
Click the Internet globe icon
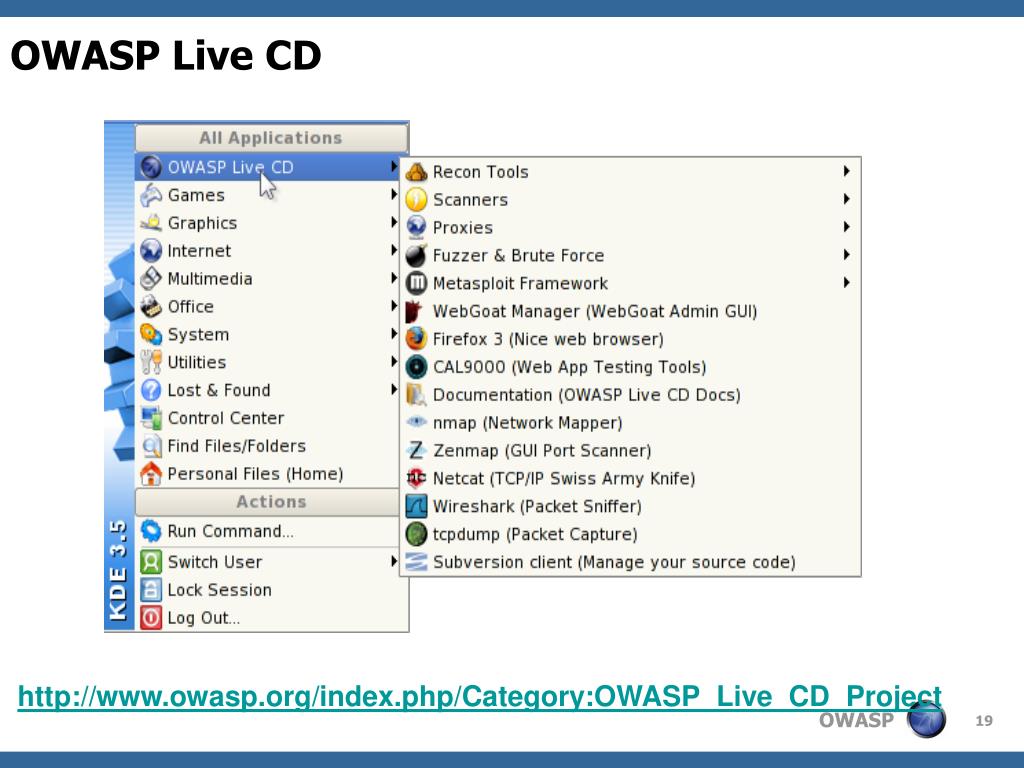[151, 251]
